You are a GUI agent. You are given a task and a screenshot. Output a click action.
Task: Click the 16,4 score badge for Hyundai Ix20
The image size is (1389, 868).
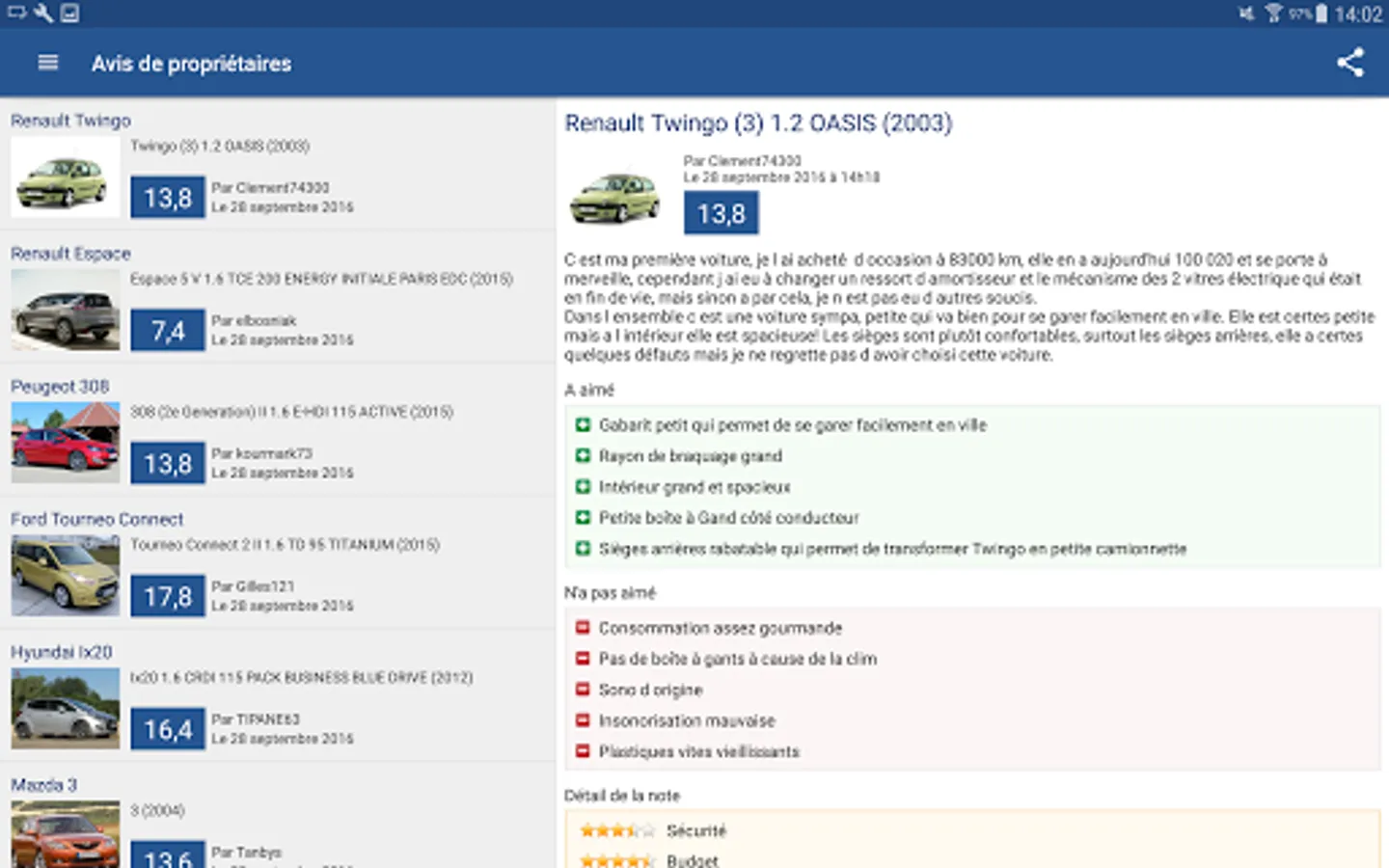[x=168, y=730]
